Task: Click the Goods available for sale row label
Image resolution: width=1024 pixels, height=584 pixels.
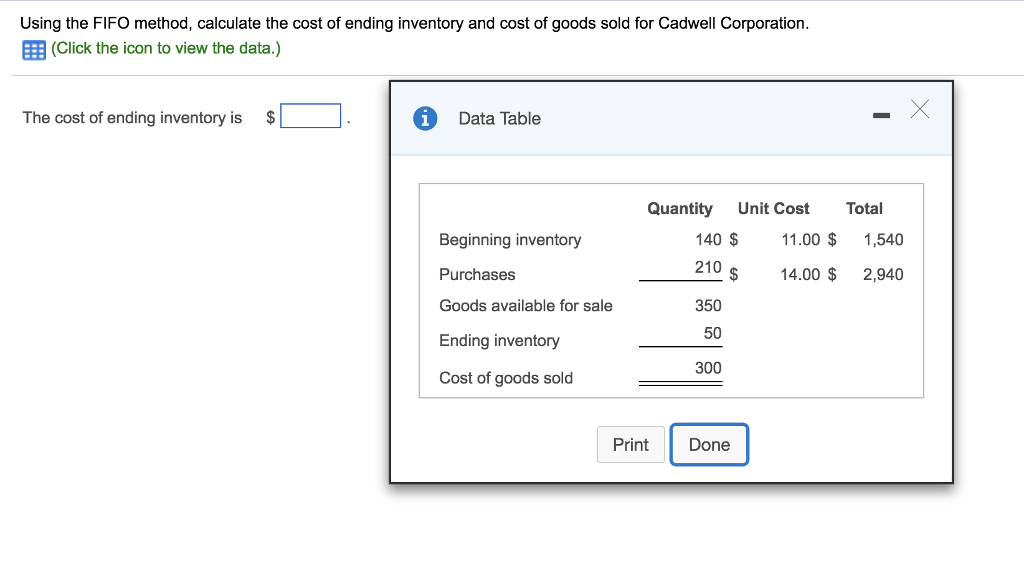Action: [526, 305]
